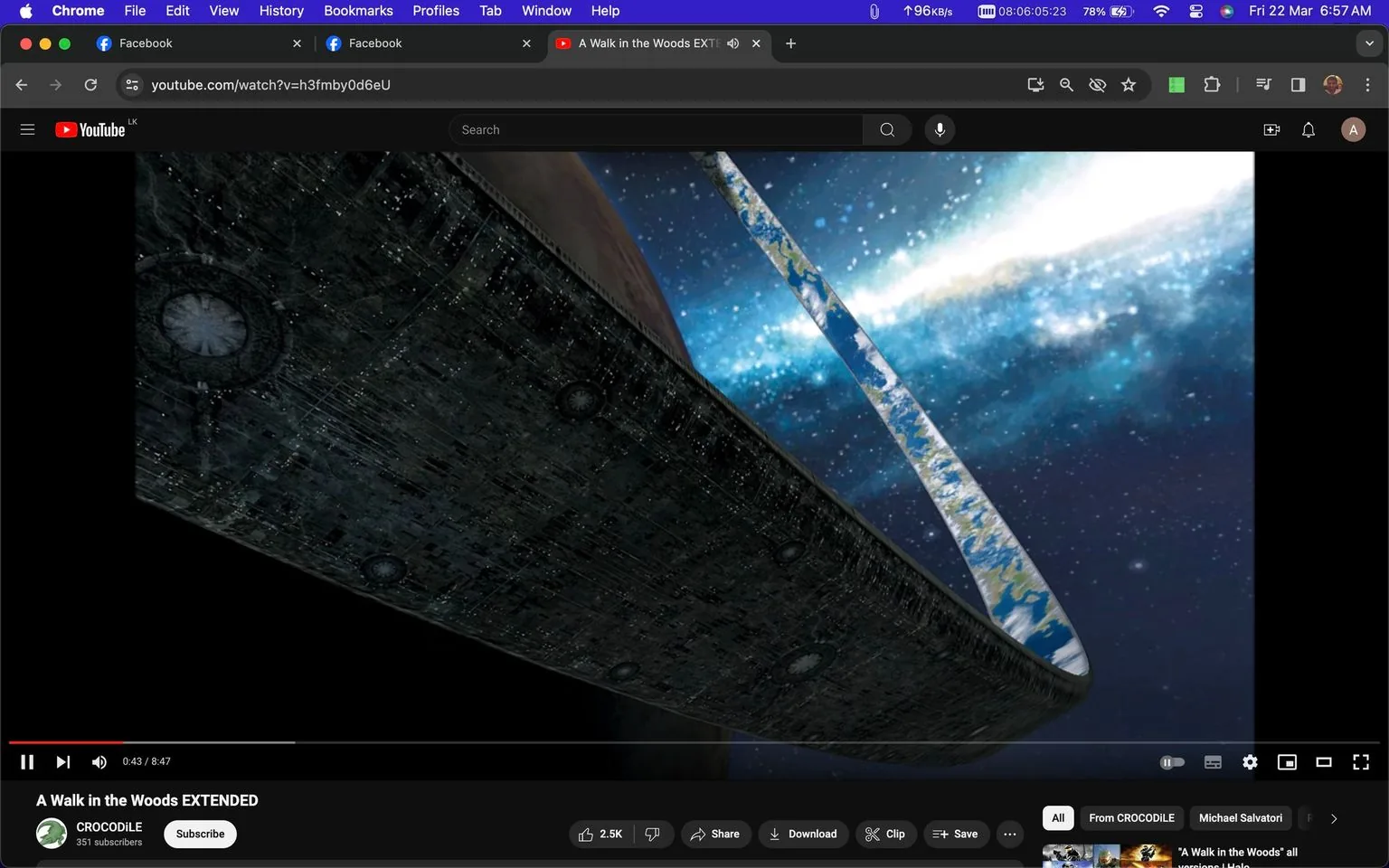Expand more related video filter chips
This screenshot has width=1389, height=868.
1332,817
